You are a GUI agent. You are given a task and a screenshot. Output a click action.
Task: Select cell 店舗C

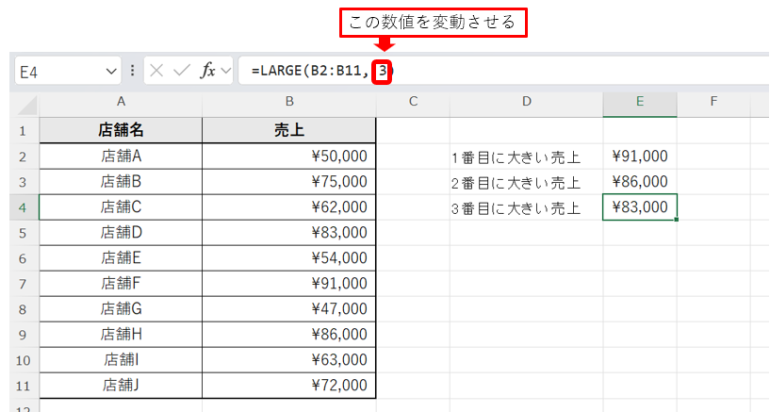[x=121, y=207]
